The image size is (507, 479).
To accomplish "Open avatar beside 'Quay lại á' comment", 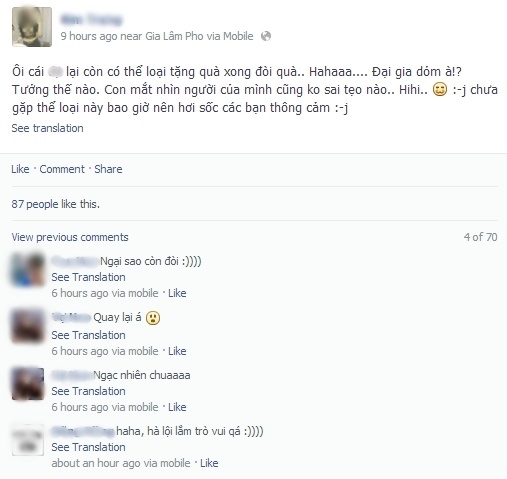I will (x=28, y=326).
